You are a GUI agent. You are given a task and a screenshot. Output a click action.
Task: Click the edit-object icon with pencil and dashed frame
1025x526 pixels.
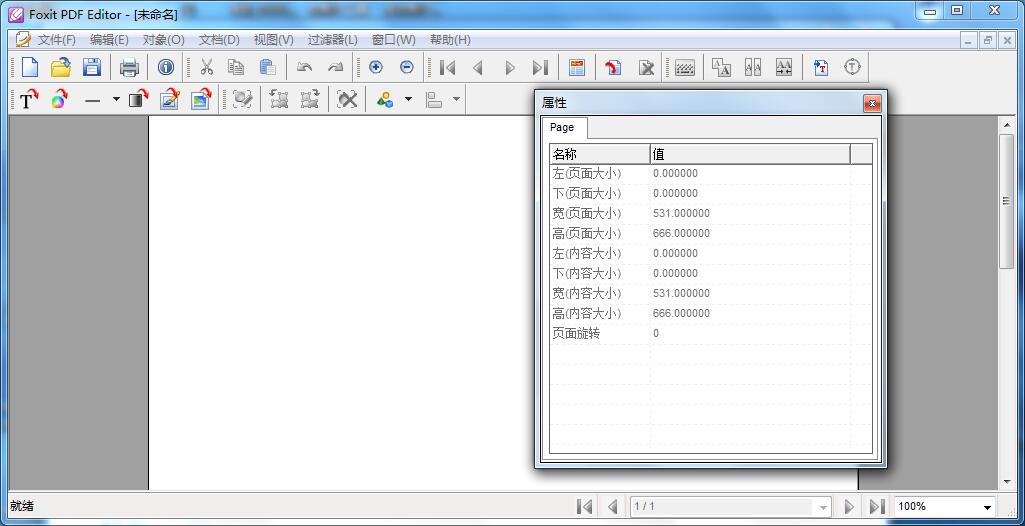tap(243, 100)
